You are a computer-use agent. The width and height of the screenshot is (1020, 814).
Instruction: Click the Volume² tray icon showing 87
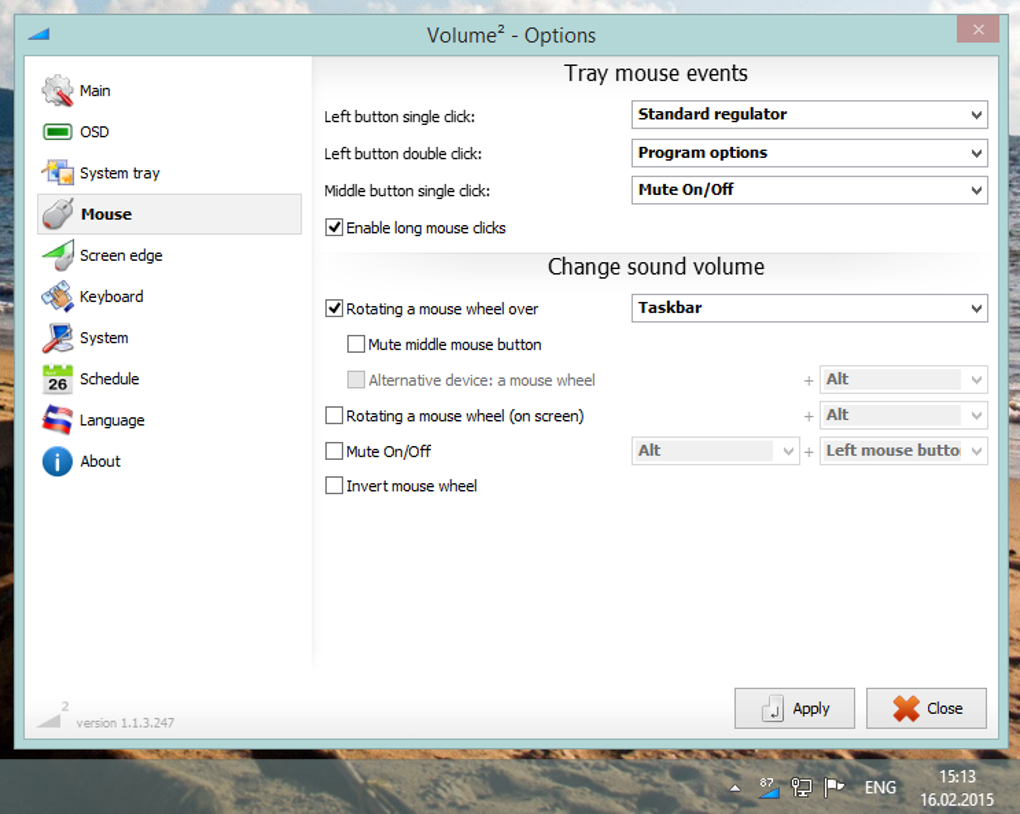point(768,787)
